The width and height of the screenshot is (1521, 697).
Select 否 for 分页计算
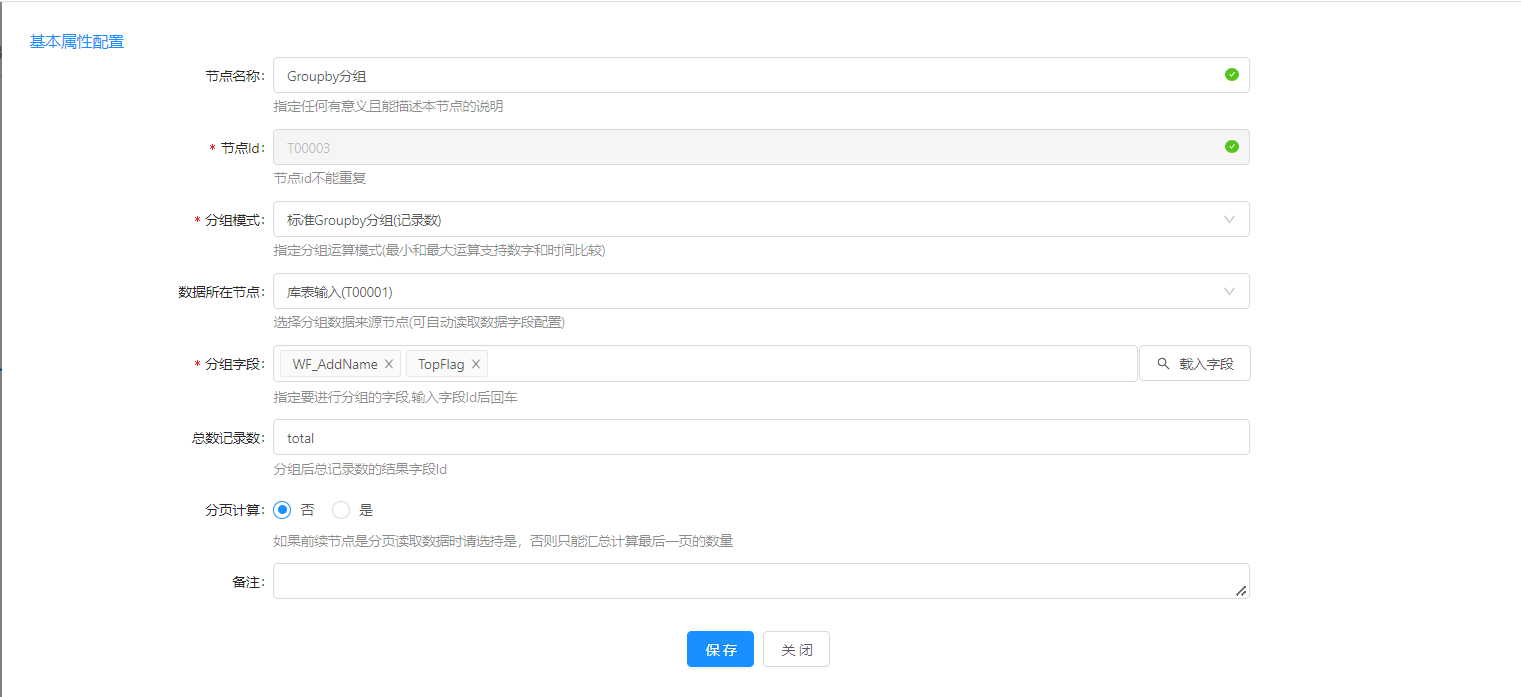click(282, 510)
